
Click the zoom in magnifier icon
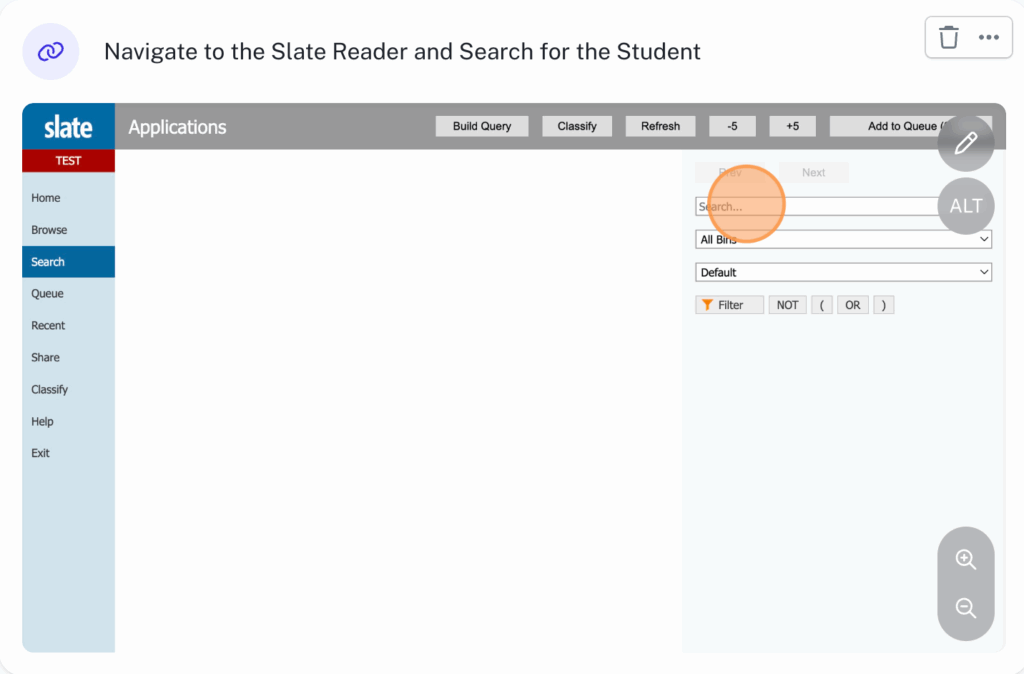point(965,560)
